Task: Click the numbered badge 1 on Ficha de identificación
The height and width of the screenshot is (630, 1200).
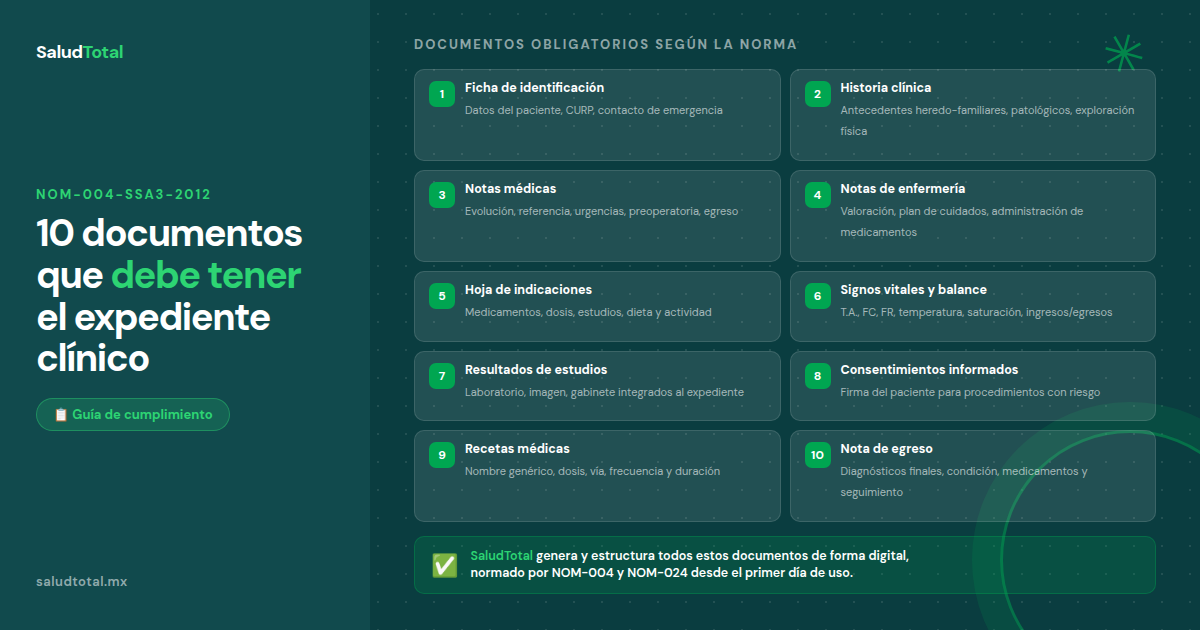Action: click(441, 93)
